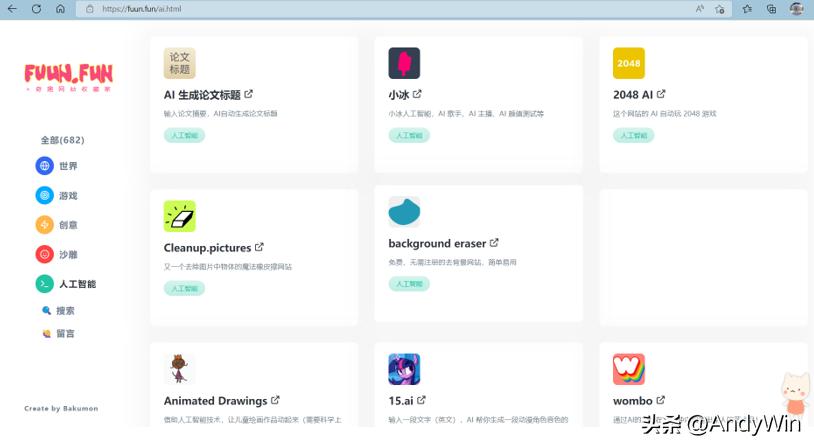Select the 沙雕 category red icon

[45, 254]
